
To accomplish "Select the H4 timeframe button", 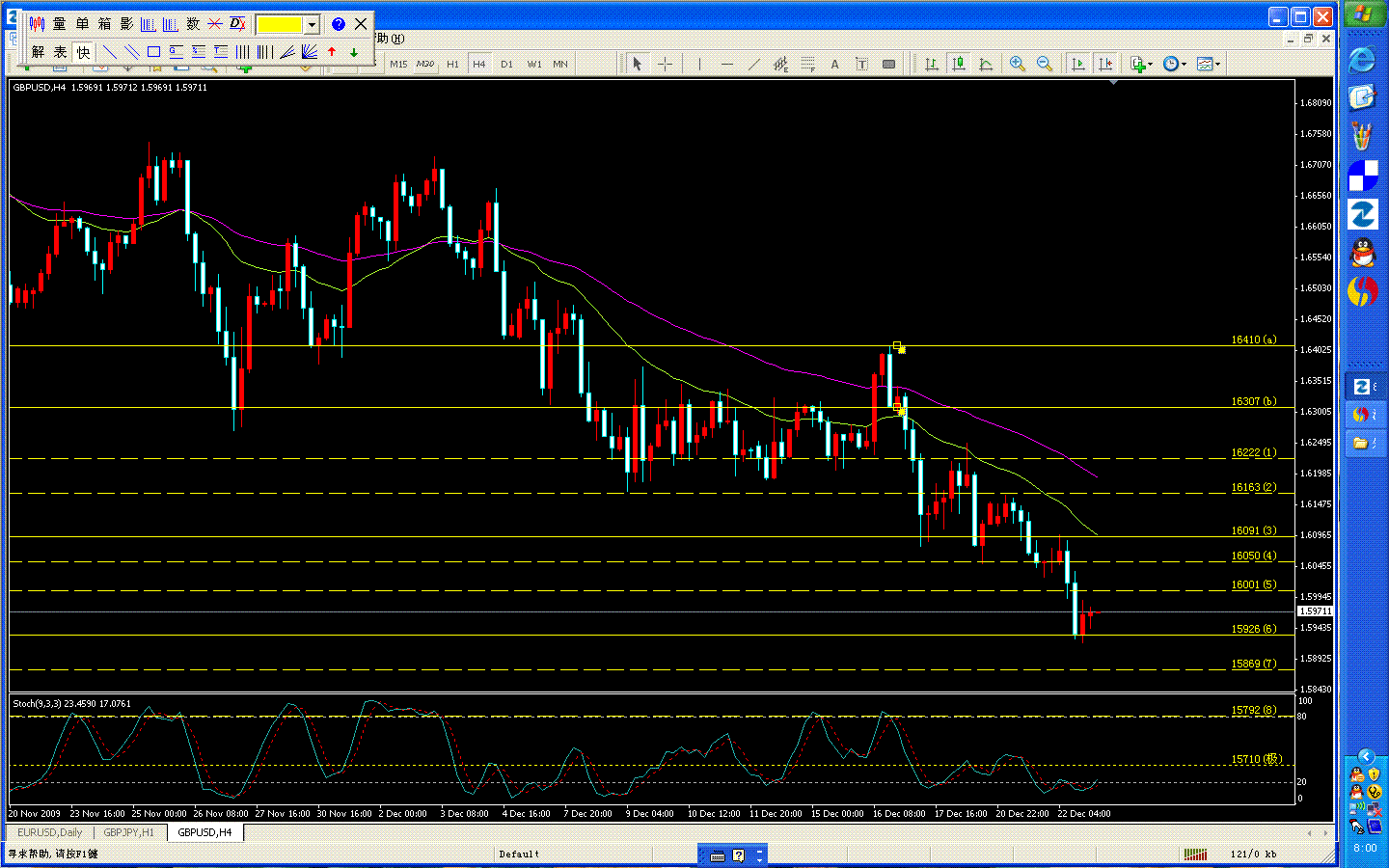I will pyautogui.click(x=479, y=64).
